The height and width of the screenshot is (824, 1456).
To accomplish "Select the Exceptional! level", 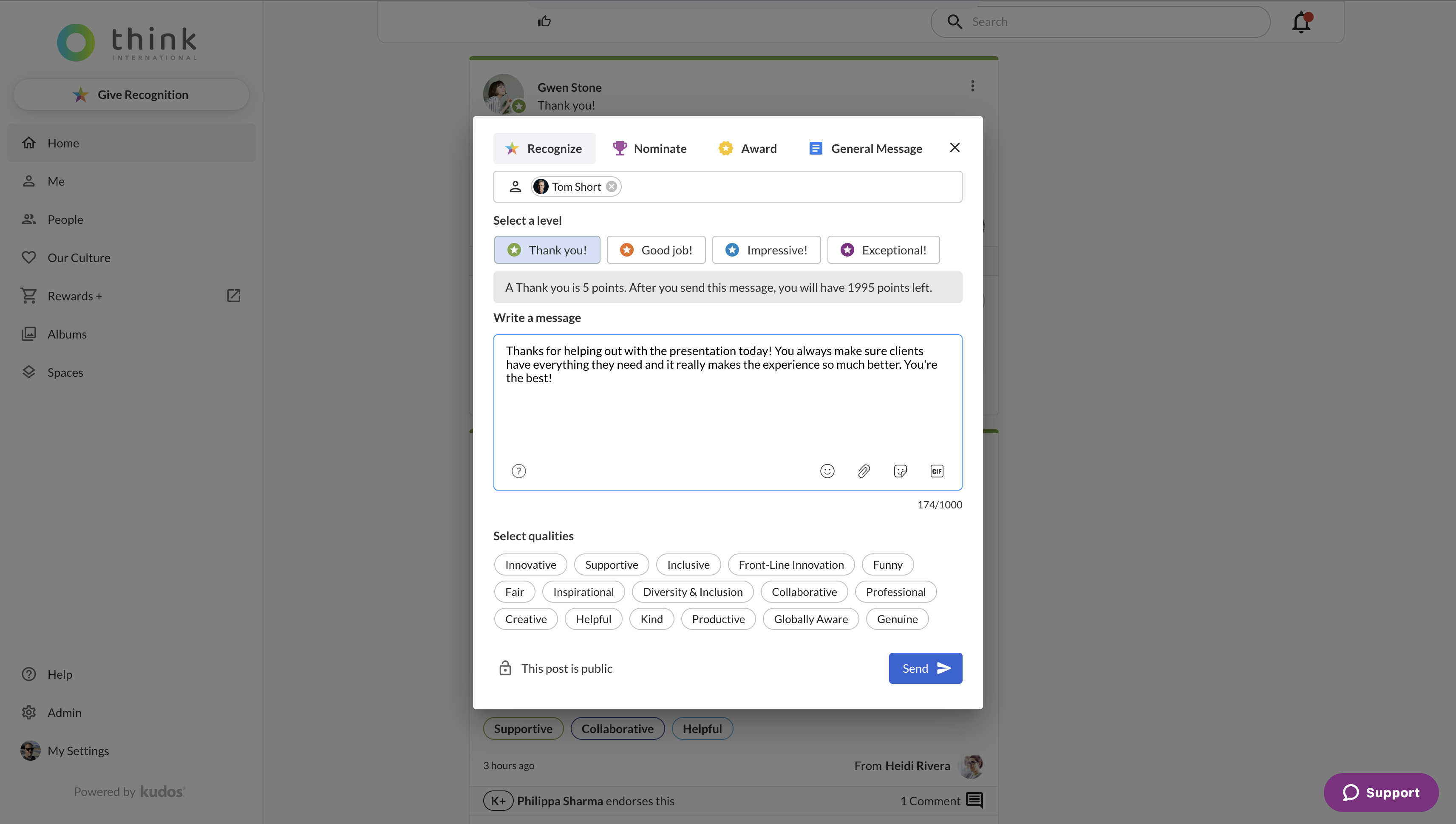I will (x=883, y=250).
